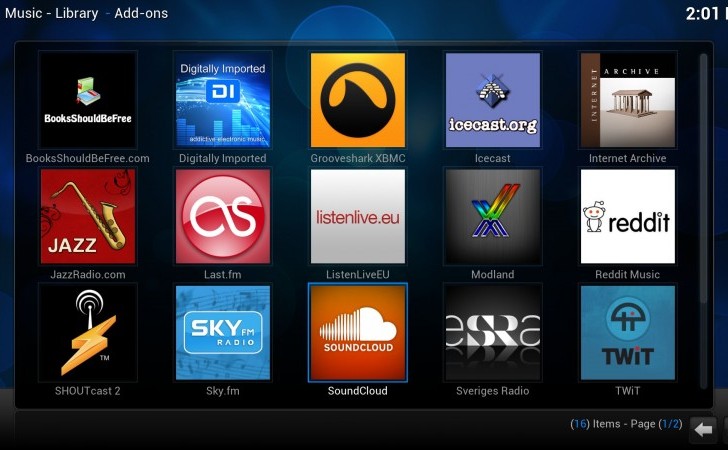Open the BooksShouldBeFree add-on icon
The height and width of the screenshot is (450, 728).
pos(88,100)
